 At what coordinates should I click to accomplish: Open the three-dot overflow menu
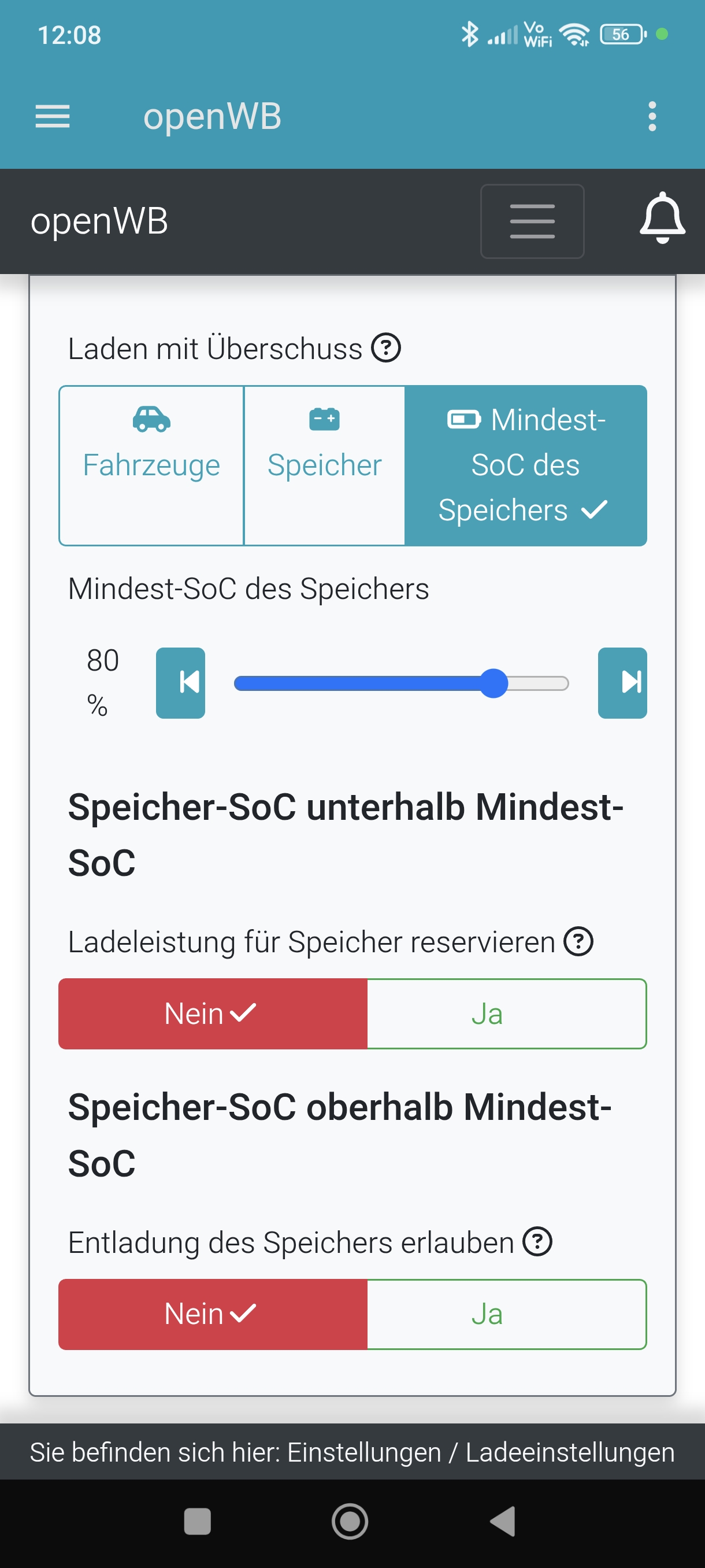[x=652, y=116]
